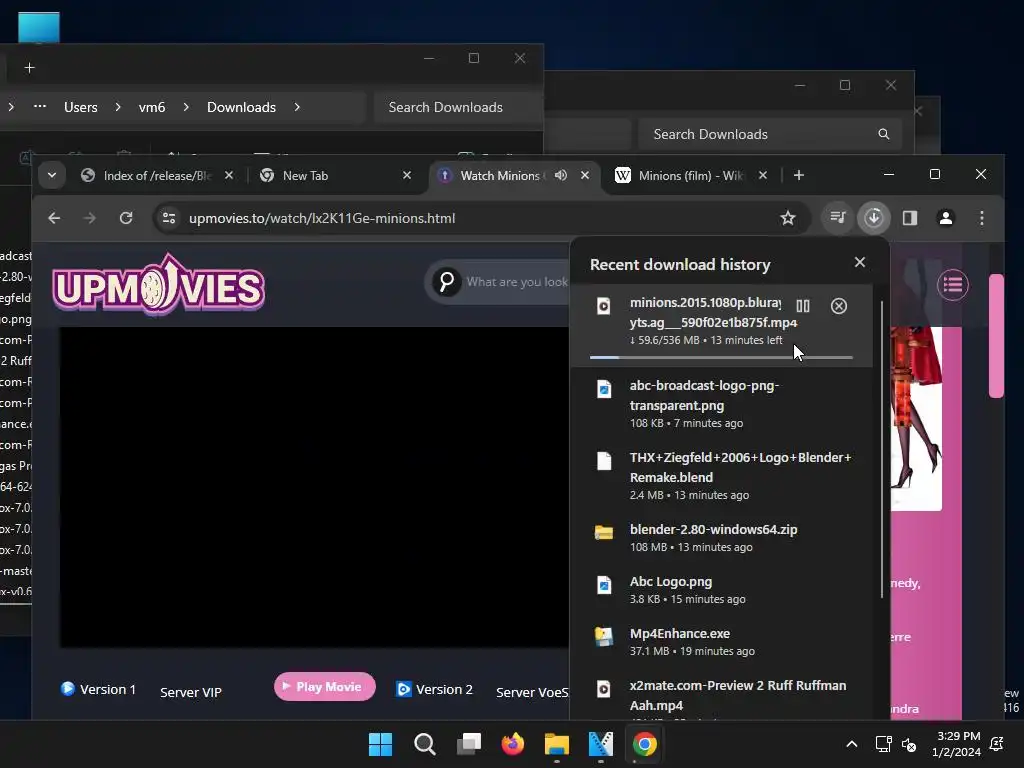This screenshot has width=1024, height=768.
Task: Open the Chrome tab search dropdown
Action: click(52, 176)
